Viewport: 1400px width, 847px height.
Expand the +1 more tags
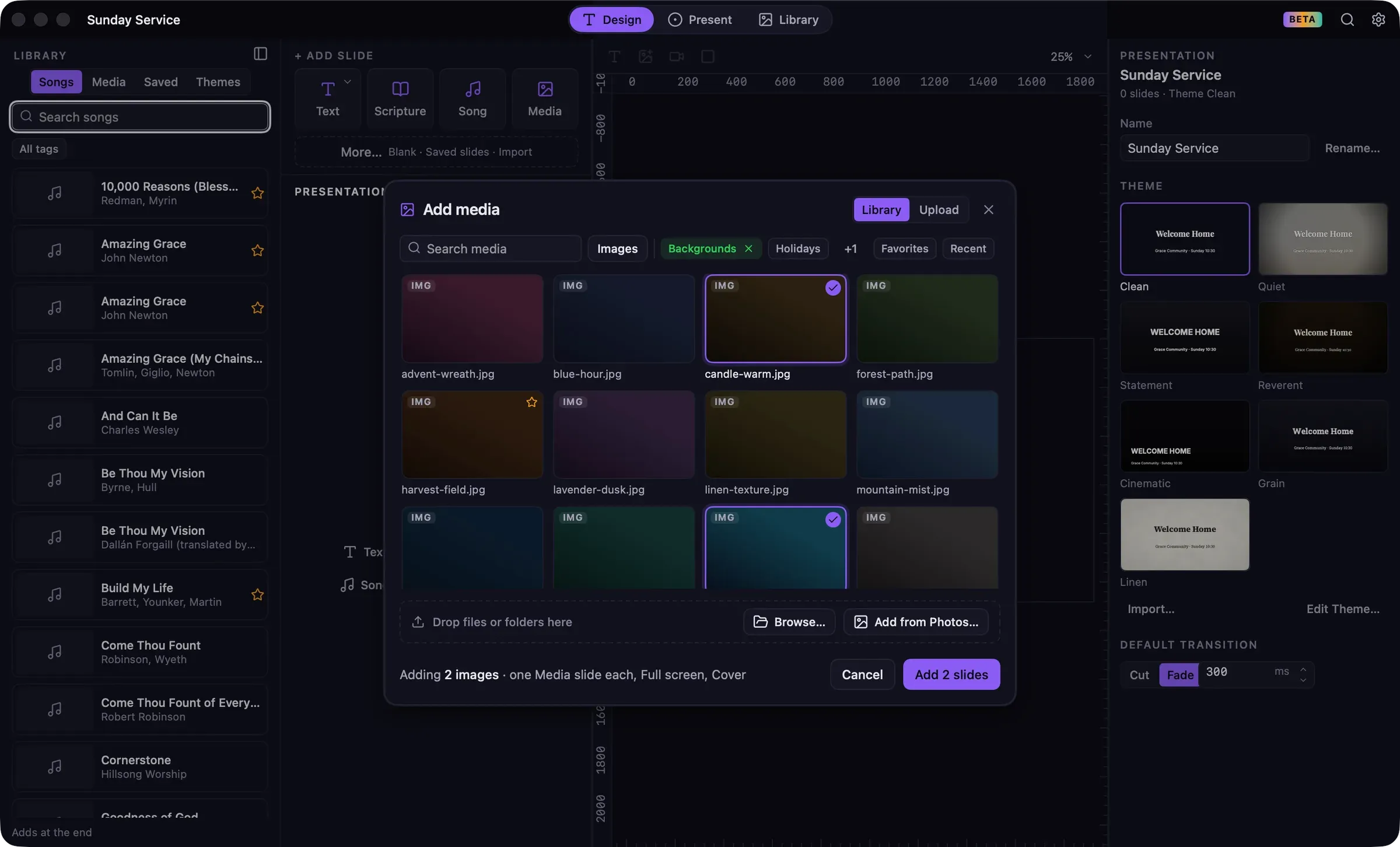[x=850, y=249]
